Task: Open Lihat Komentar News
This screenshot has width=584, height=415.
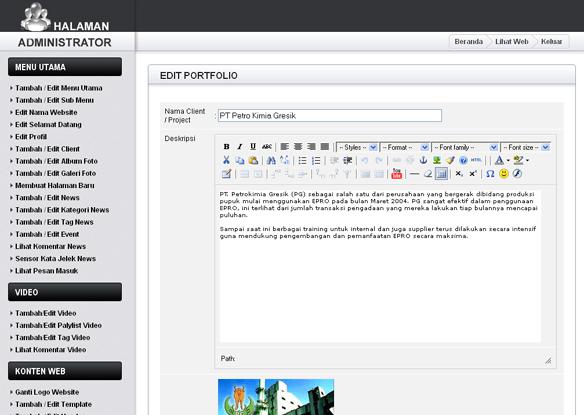Action: [x=50, y=247]
